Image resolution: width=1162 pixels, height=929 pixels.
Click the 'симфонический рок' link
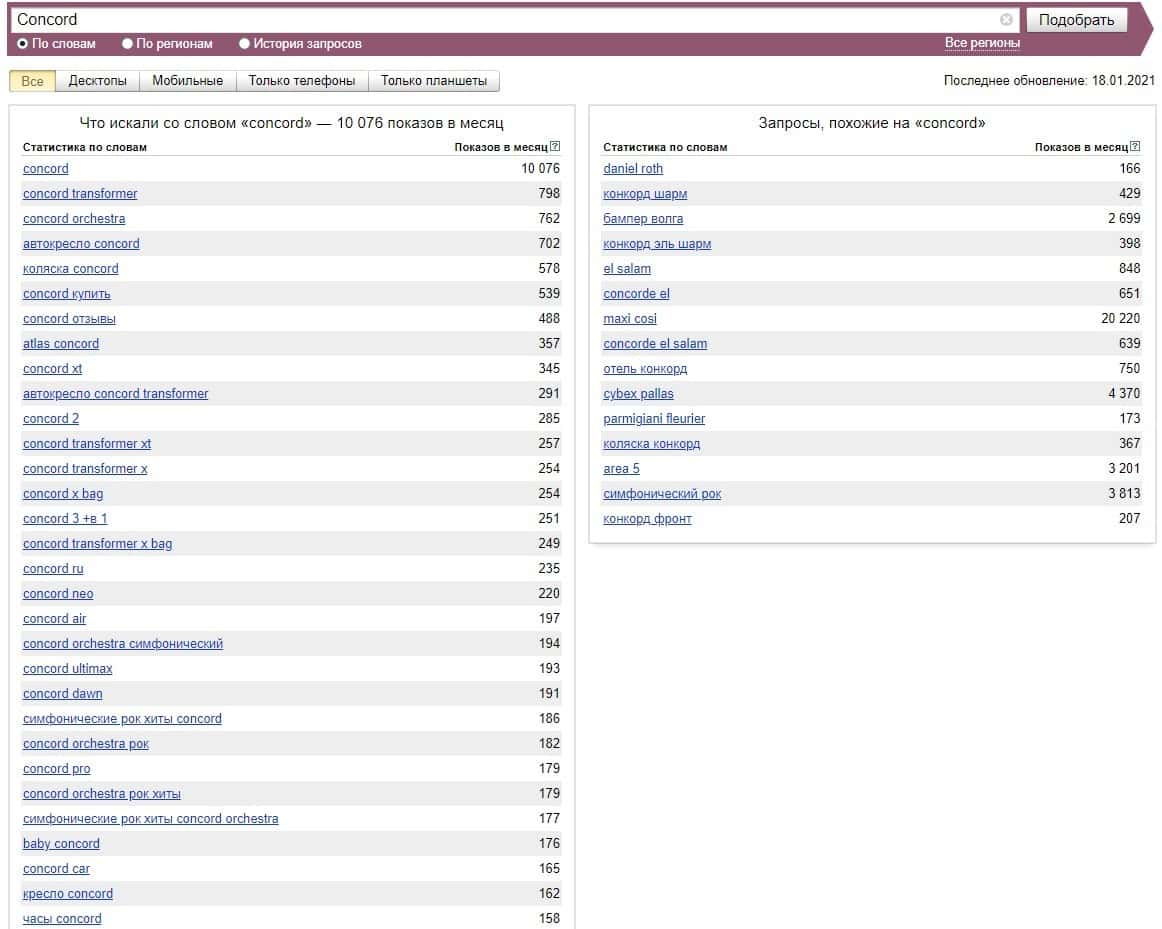coord(662,494)
